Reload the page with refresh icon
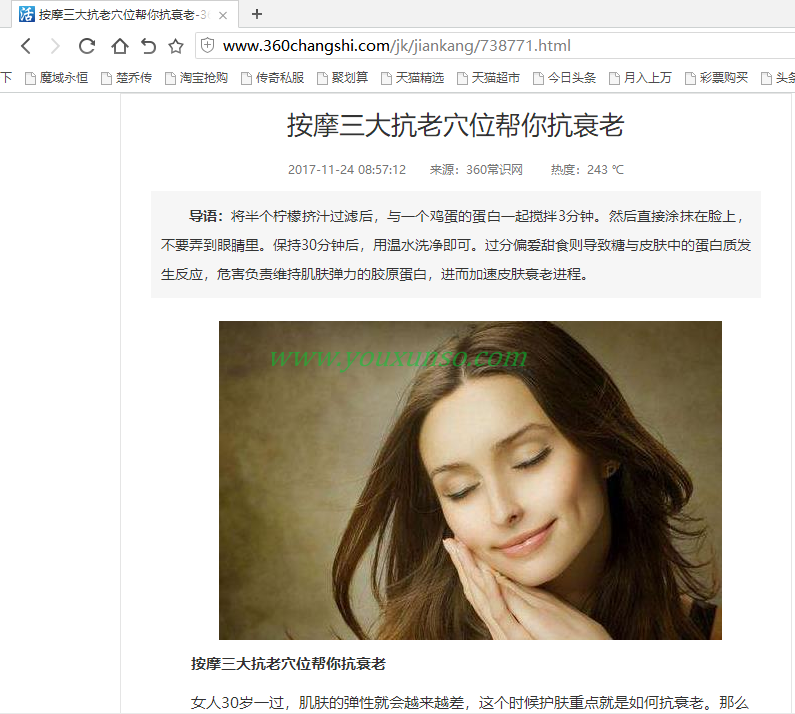The image size is (795, 714). 87,46
